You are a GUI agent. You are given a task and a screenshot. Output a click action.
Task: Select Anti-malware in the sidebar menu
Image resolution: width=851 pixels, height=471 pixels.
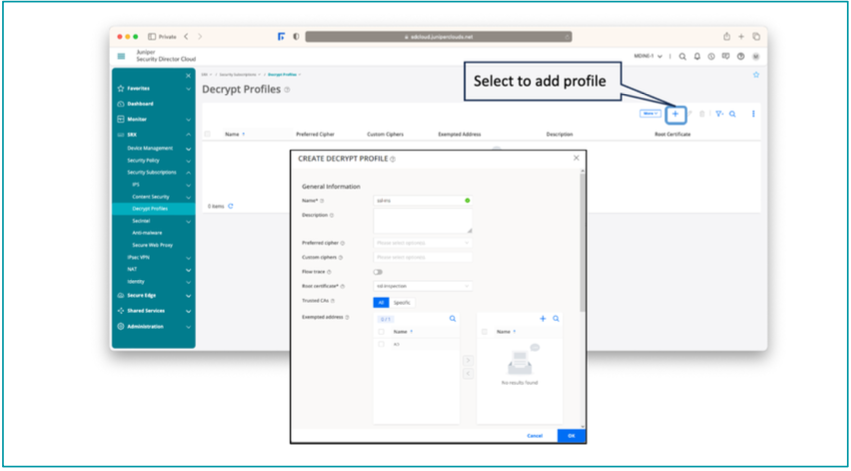click(x=147, y=232)
